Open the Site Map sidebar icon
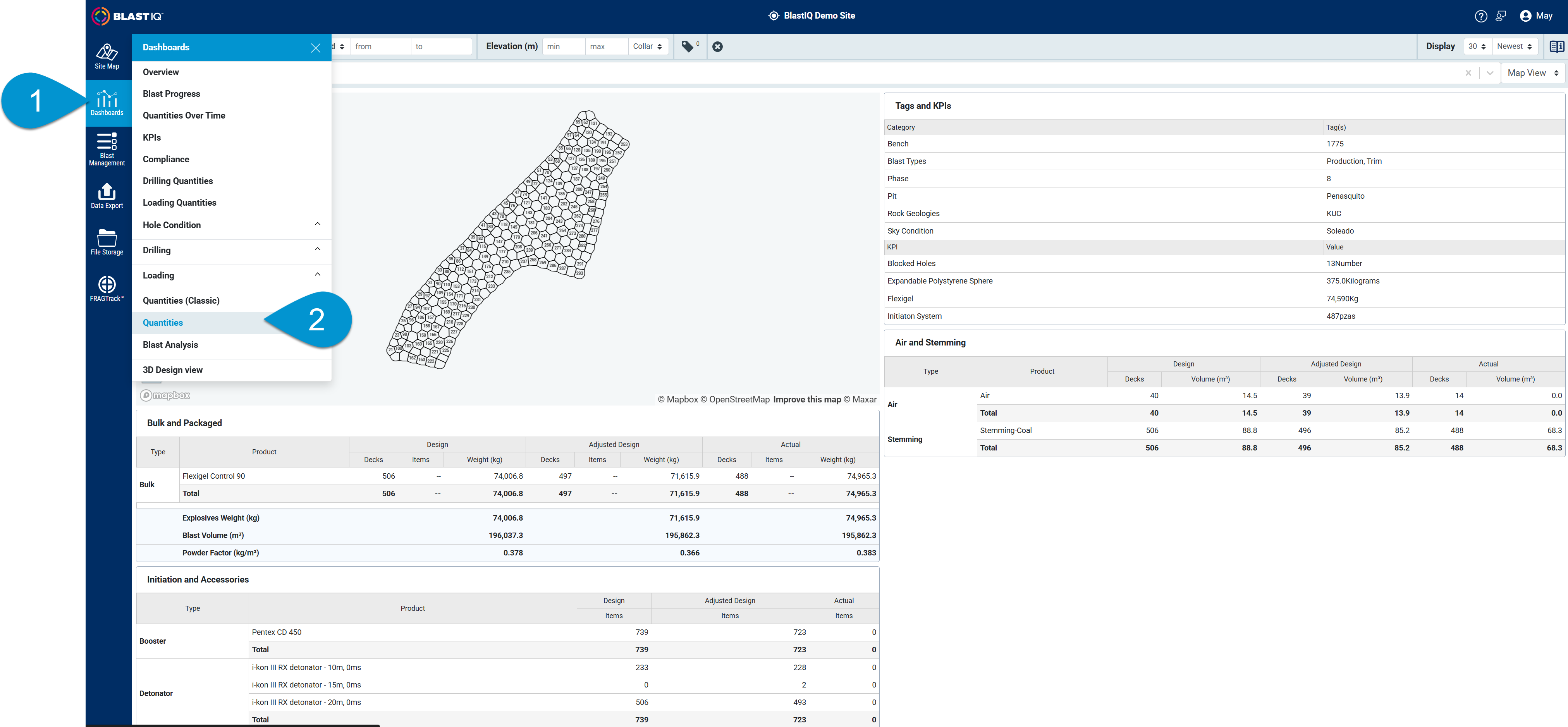Image resolution: width=1568 pixels, height=727 pixels. coord(107,57)
